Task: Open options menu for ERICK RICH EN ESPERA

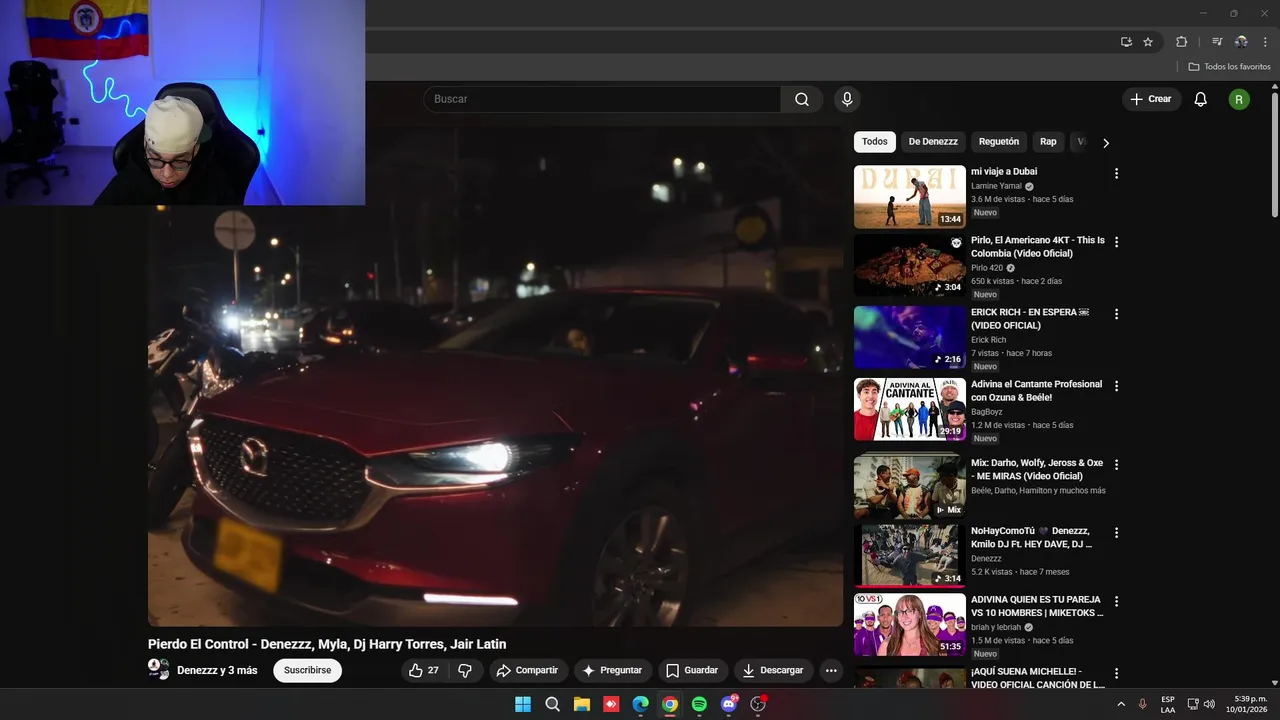Action: click(1116, 314)
